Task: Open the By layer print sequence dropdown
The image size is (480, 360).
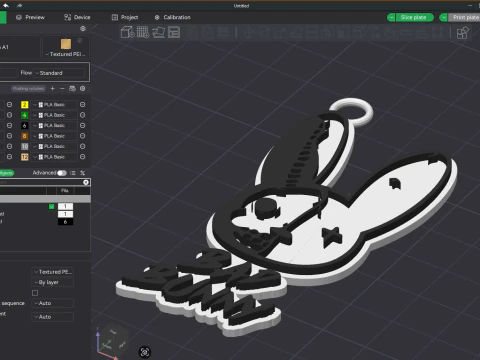Action: [53, 282]
